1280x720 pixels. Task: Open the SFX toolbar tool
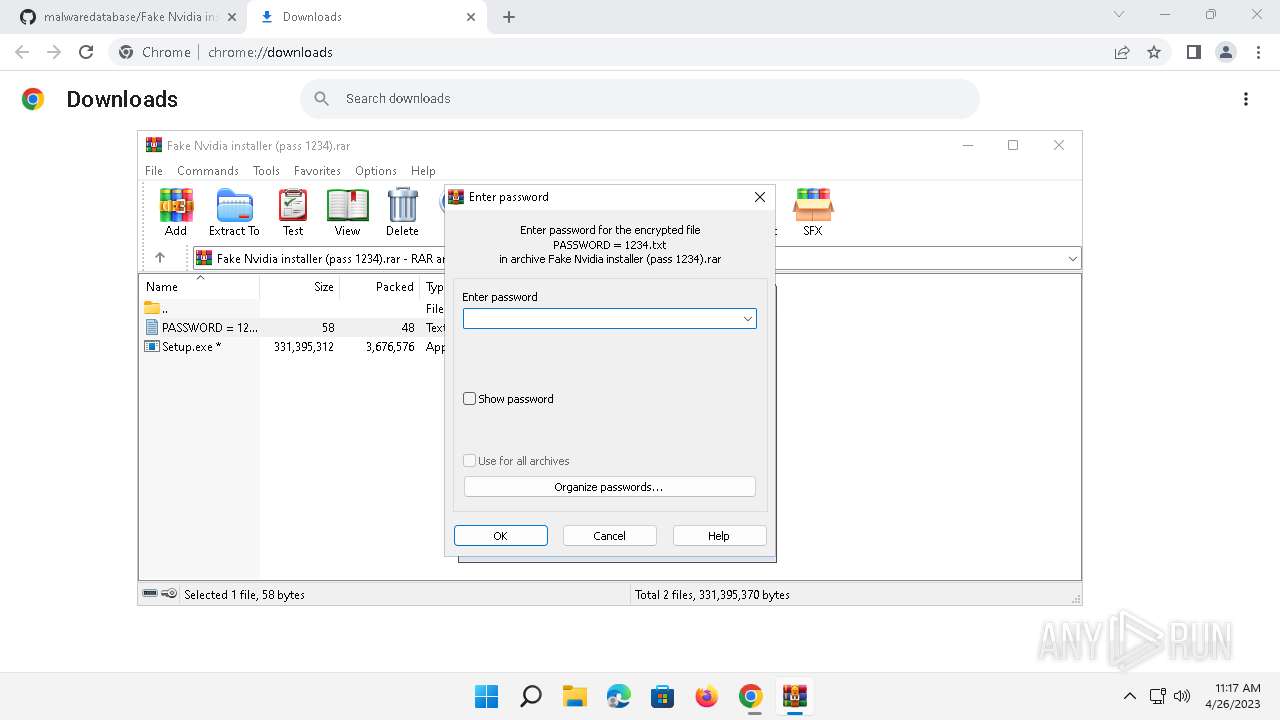813,212
